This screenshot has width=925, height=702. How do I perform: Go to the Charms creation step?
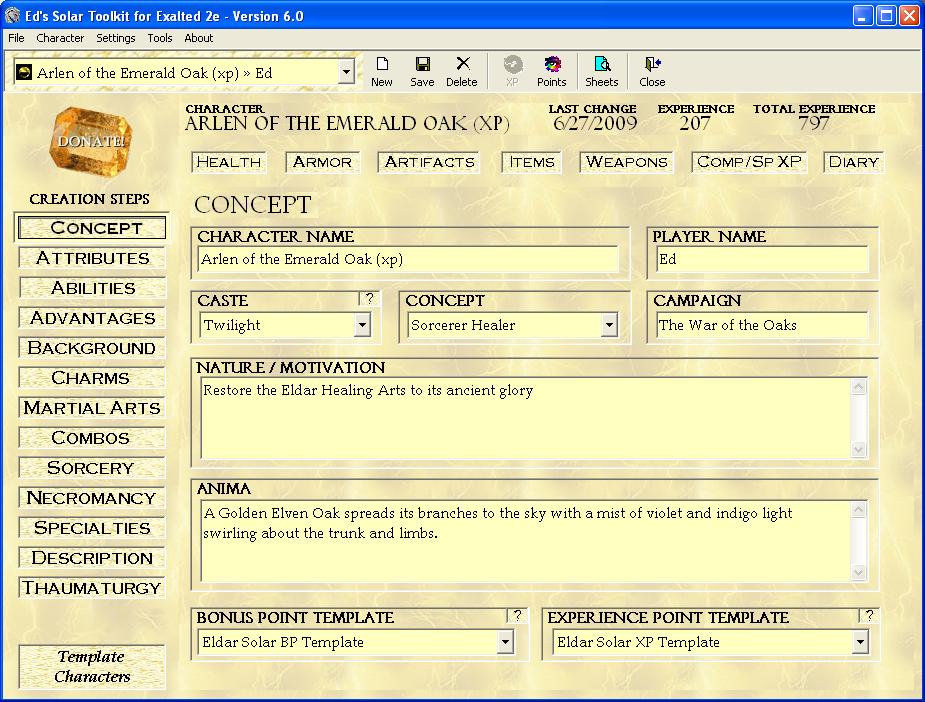click(x=91, y=378)
